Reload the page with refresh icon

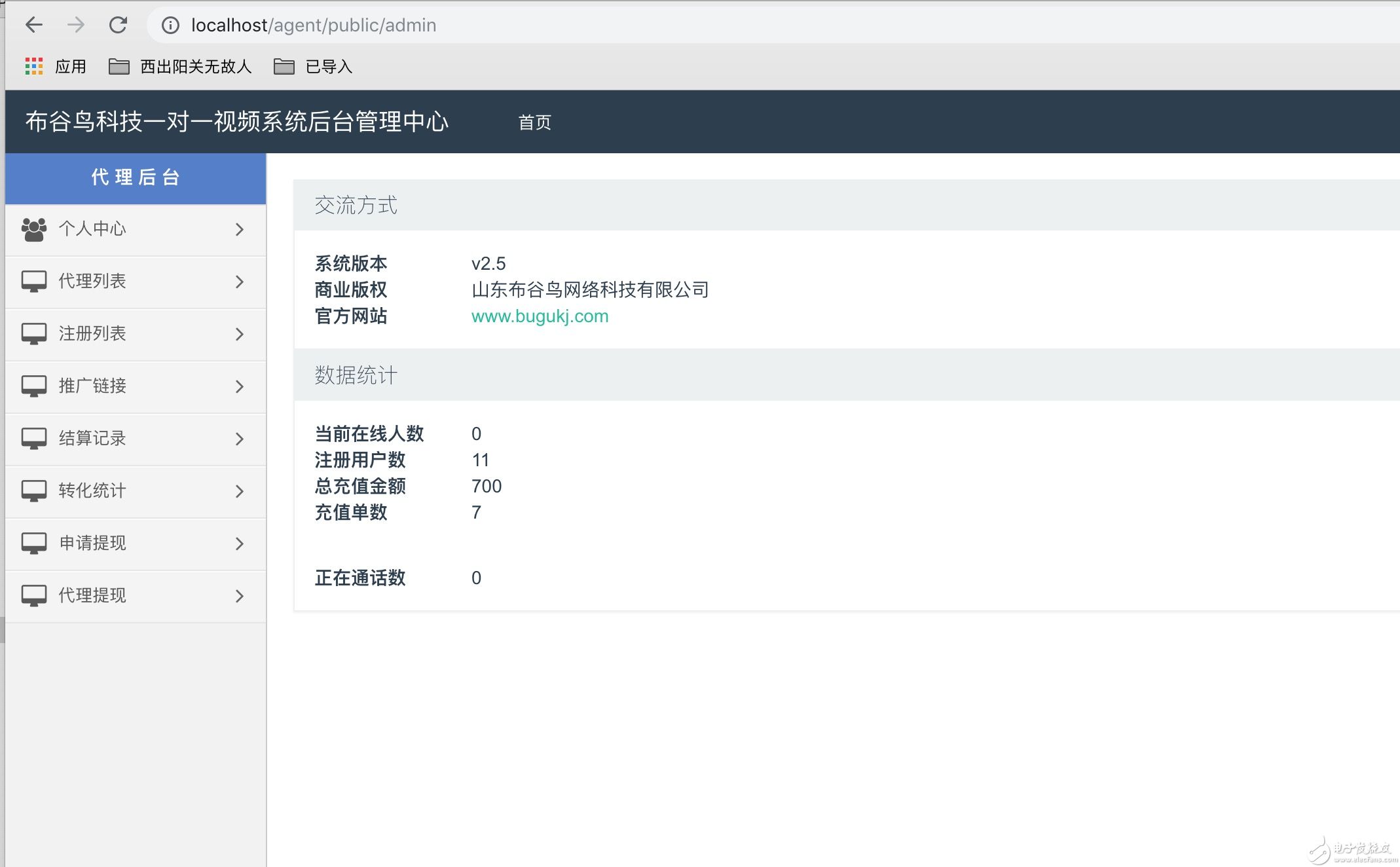(118, 25)
